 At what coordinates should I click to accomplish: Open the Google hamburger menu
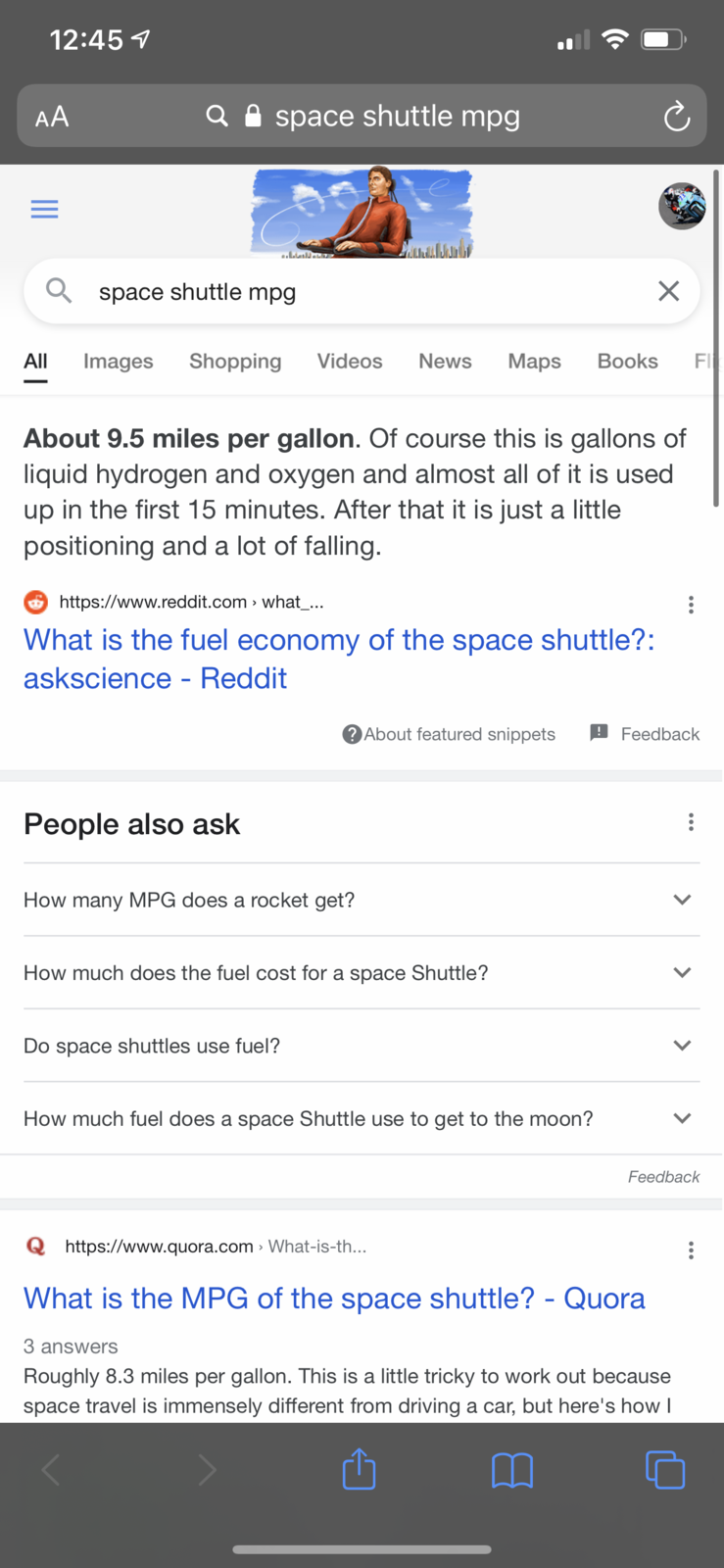coord(44,209)
